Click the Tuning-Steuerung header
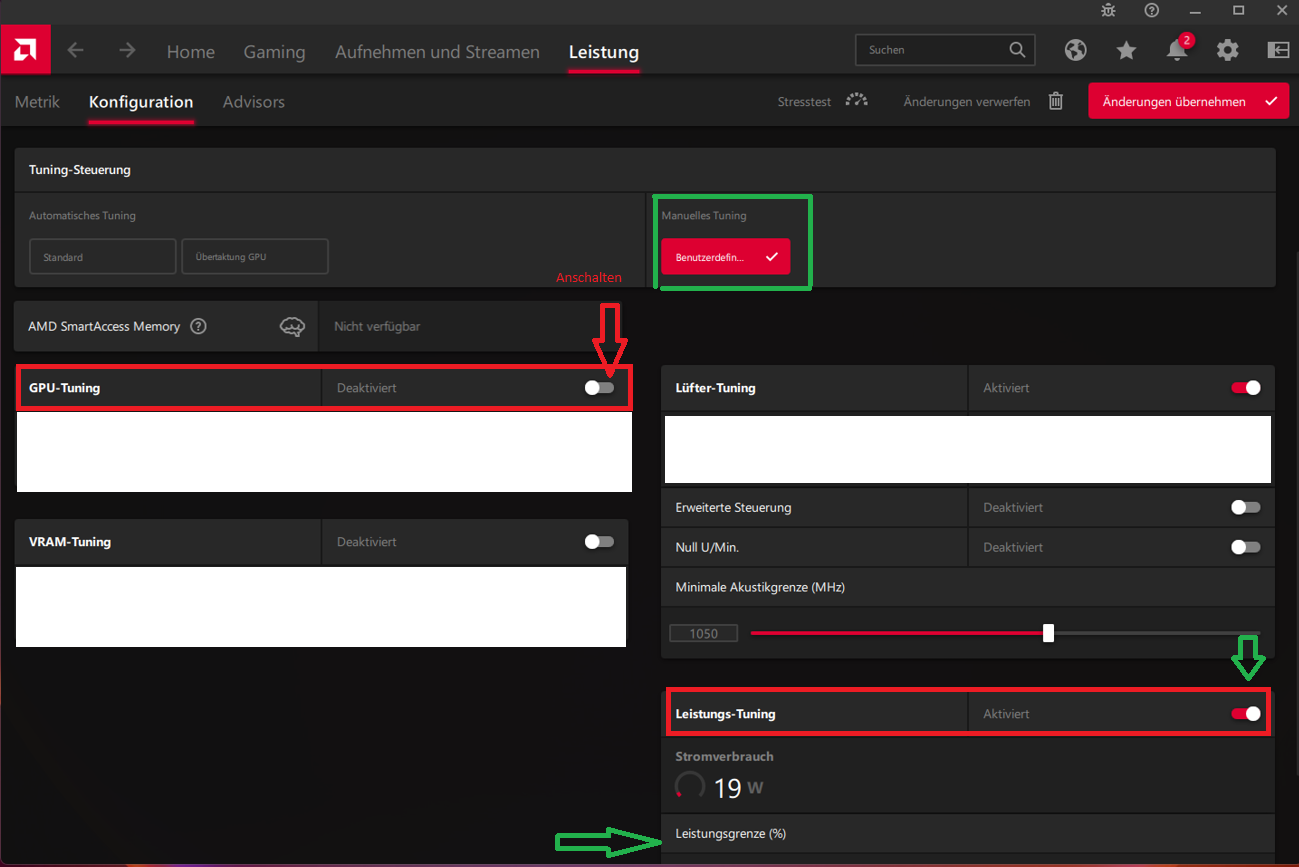Image resolution: width=1299 pixels, height=867 pixels. pos(80,170)
